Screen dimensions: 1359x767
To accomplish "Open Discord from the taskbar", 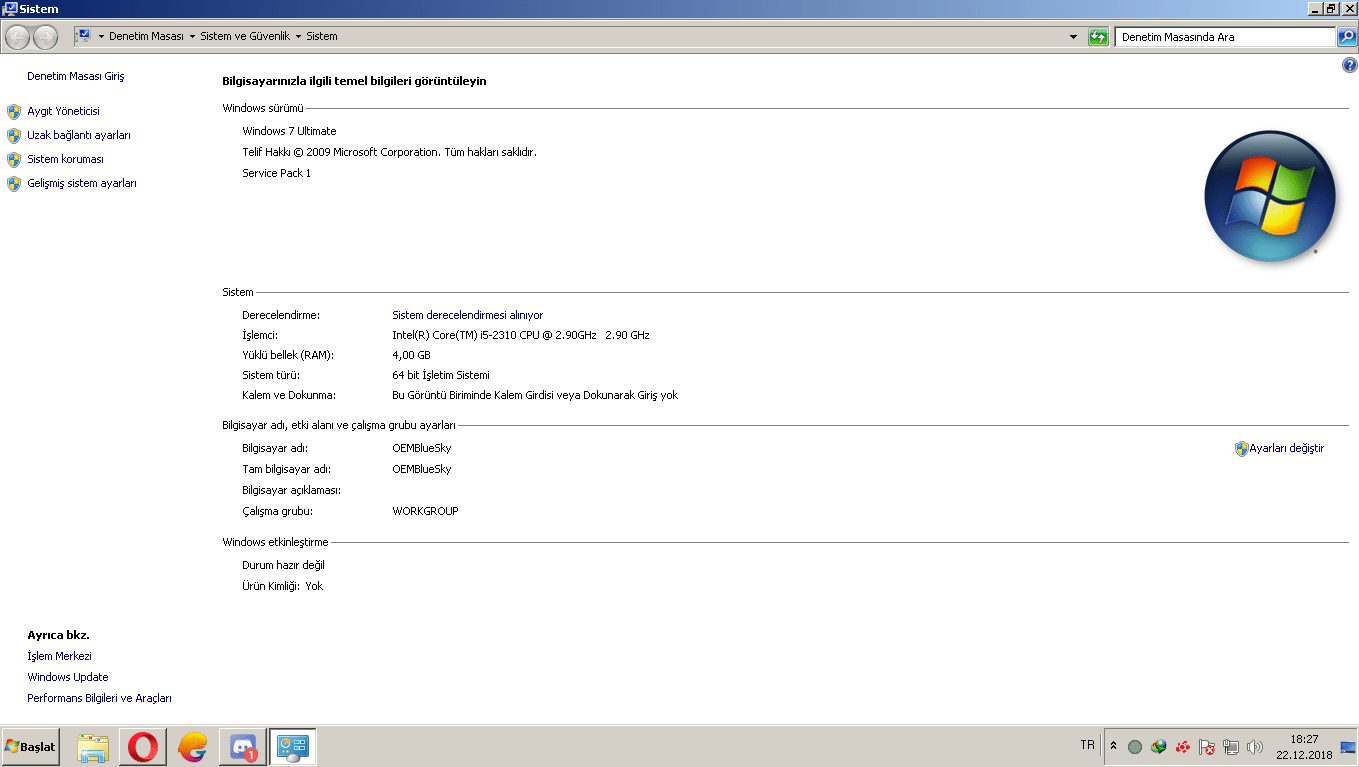I will pyautogui.click(x=243, y=747).
